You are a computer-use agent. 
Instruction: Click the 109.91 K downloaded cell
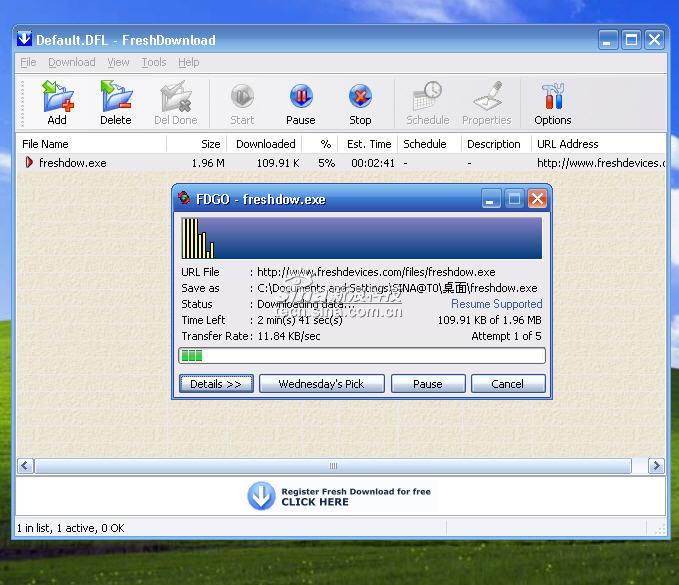tap(278, 163)
